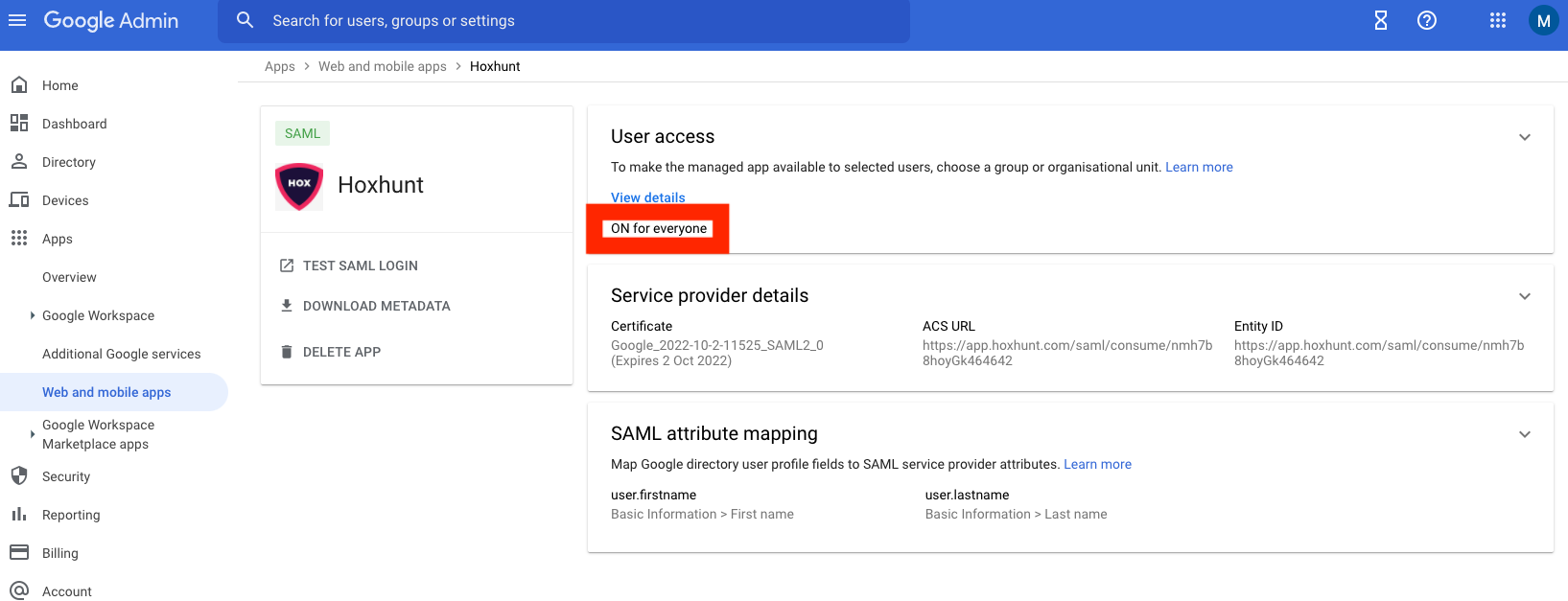Expand the Service provider details chevron
This screenshot has height=601, width=1568.
tap(1525, 296)
